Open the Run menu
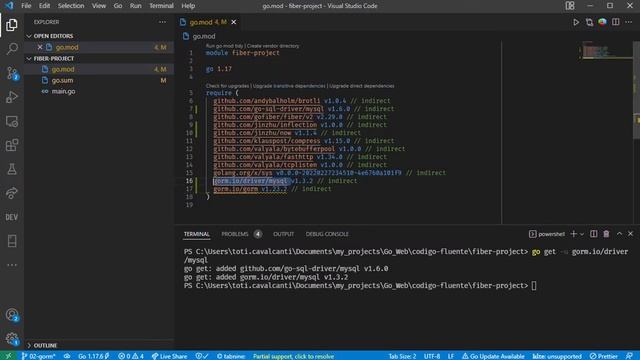This screenshot has height=360, width=640. pyautogui.click(x=136, y=6)
